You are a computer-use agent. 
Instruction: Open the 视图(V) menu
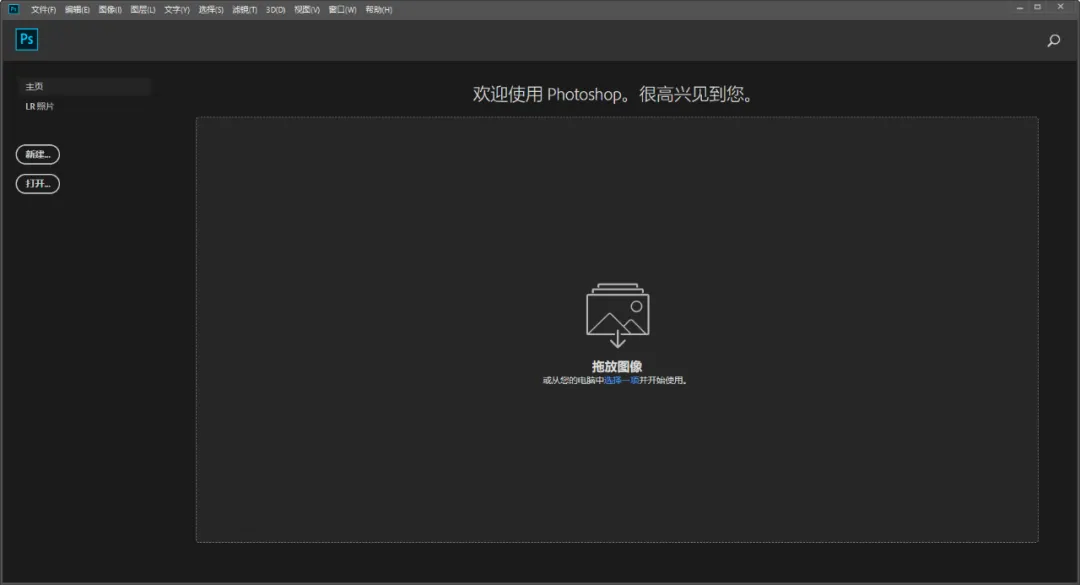coord(307,10)
